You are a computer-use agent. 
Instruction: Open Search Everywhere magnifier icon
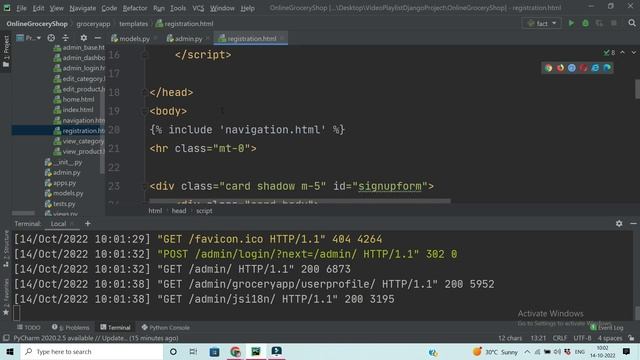(632, 23)
